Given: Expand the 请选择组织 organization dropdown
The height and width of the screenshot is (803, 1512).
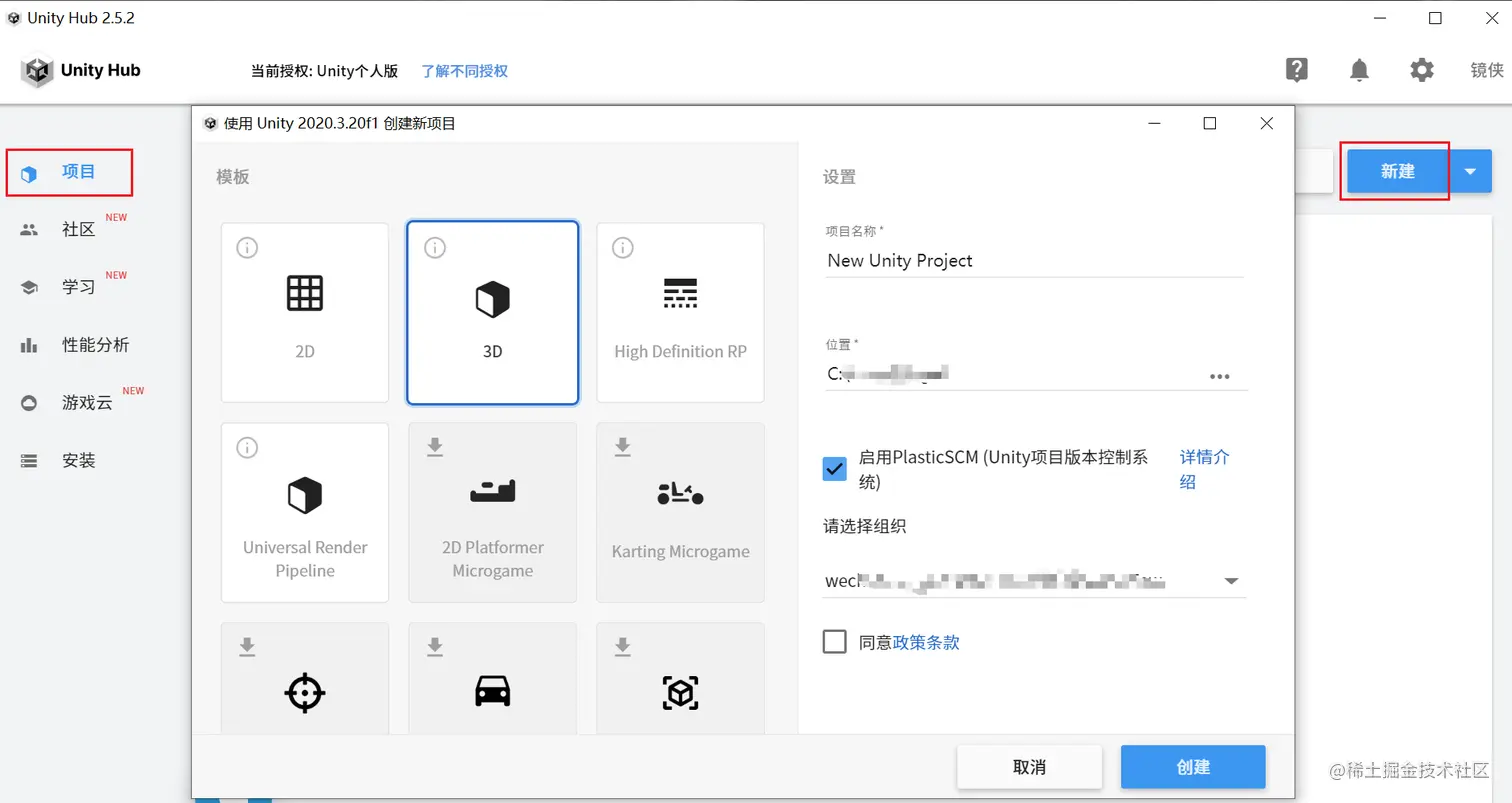Looking at the screenshot, I should [1232, 581].
